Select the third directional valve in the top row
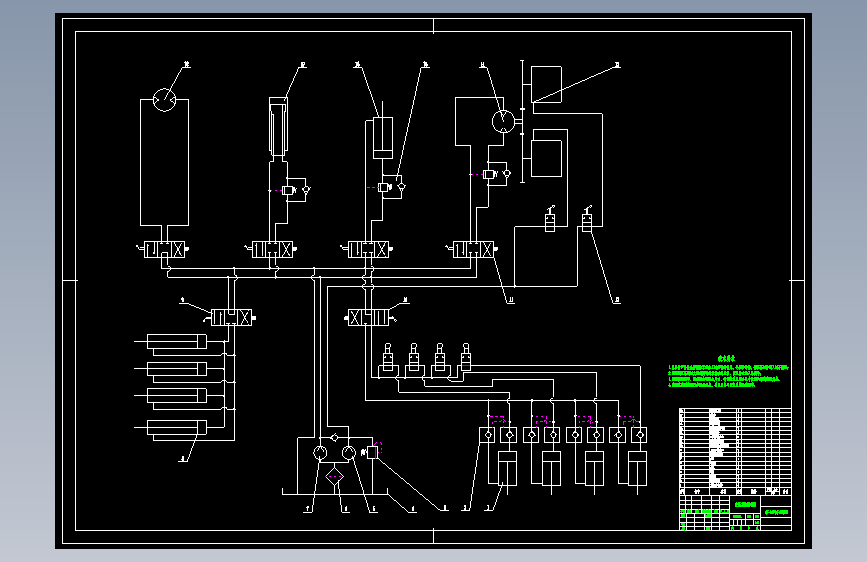 (x=368, y=249)
